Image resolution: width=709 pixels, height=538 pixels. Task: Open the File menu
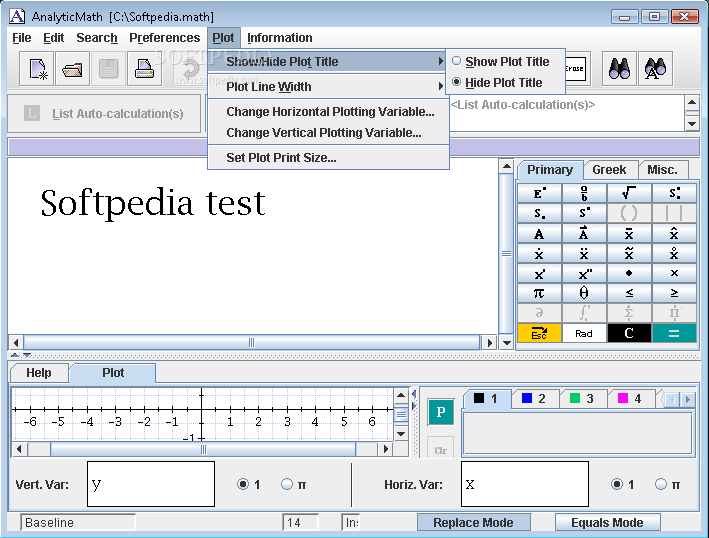click(x=22, y=38)
